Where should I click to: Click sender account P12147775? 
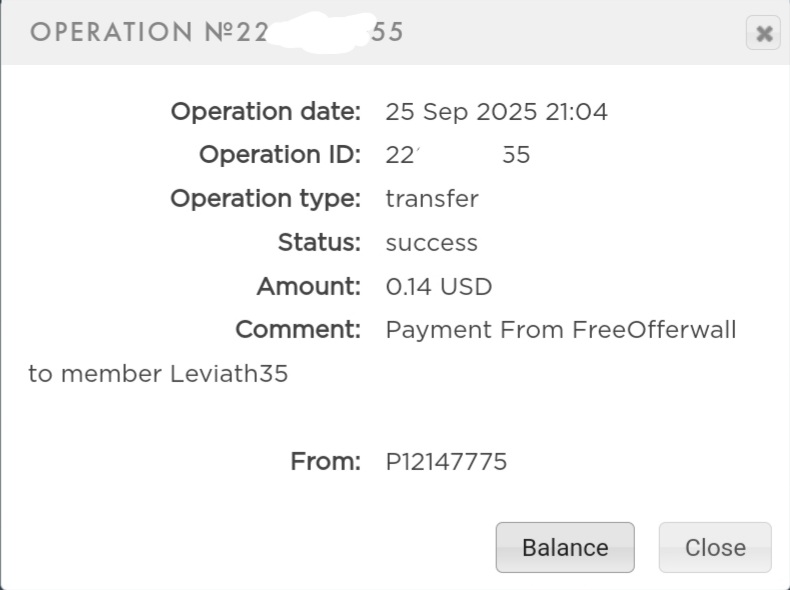[x=446, y=462]
